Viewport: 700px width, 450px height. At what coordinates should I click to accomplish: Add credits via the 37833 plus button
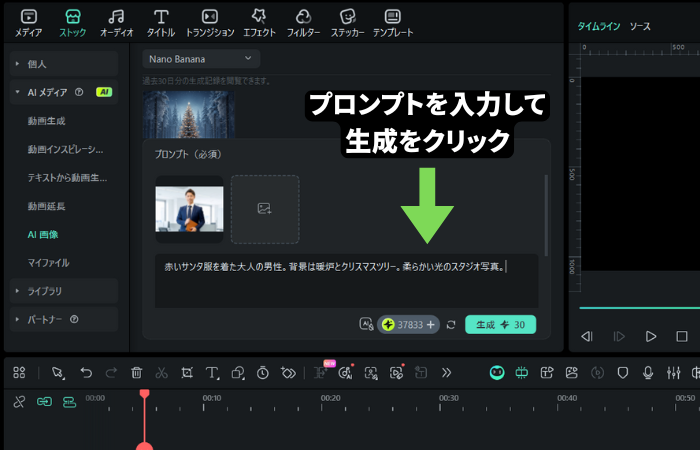click(x=430, y=325)
